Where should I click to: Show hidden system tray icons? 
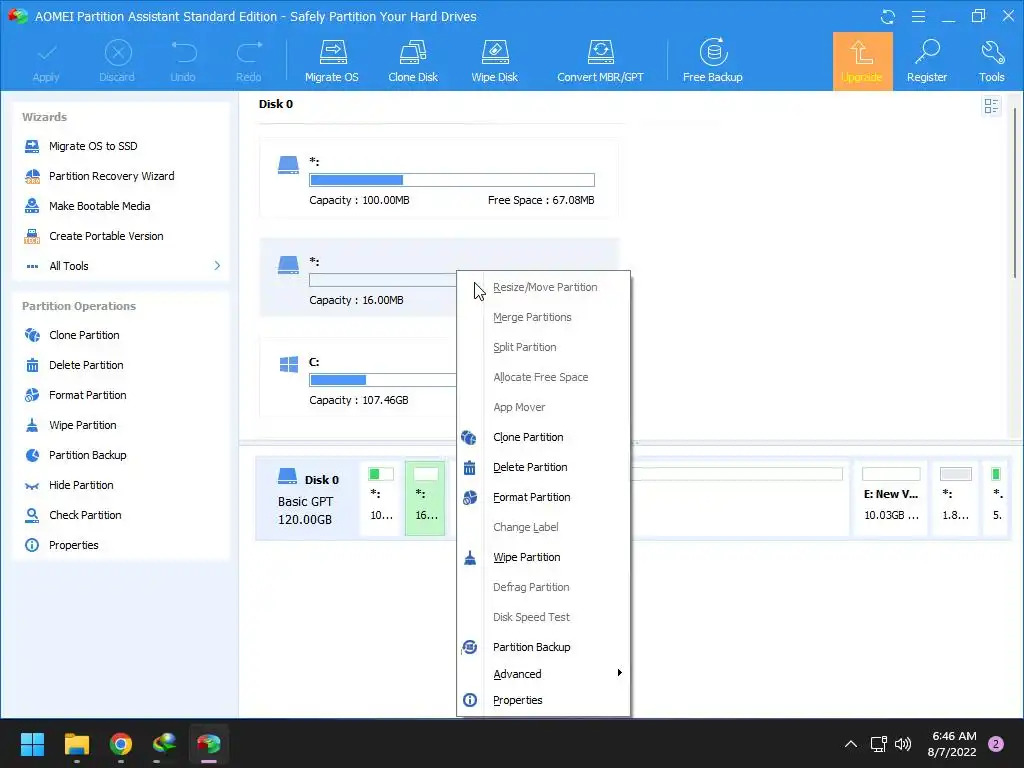click(850, 744)
